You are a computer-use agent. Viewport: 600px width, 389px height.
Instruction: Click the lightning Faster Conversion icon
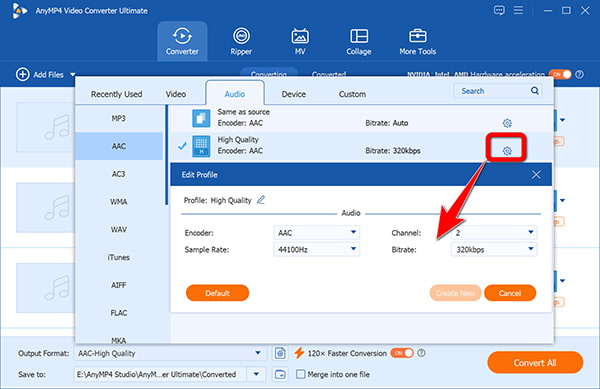[x=299, y=353]
